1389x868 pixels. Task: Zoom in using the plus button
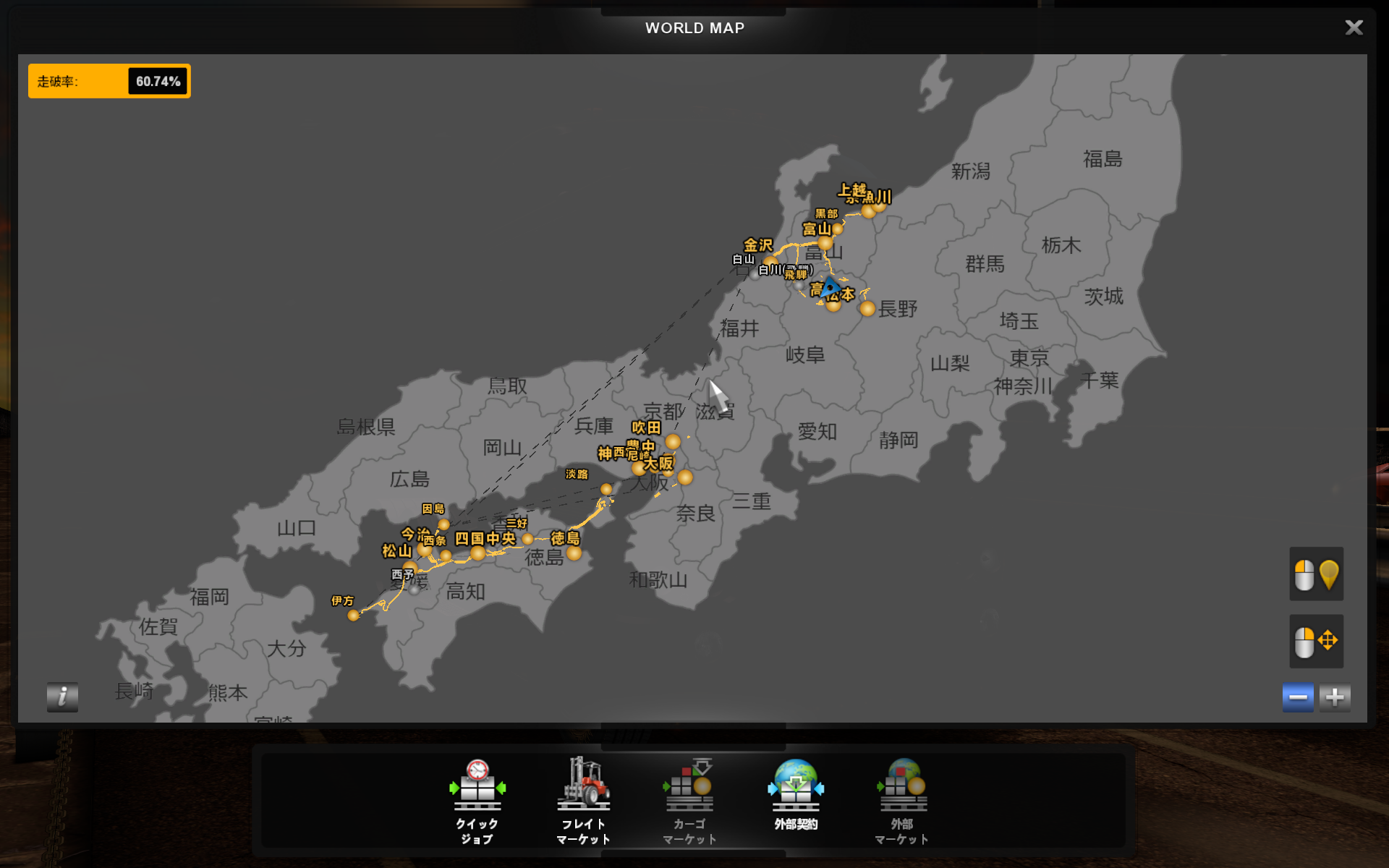pyautogui.click(x=1335, y=697)
